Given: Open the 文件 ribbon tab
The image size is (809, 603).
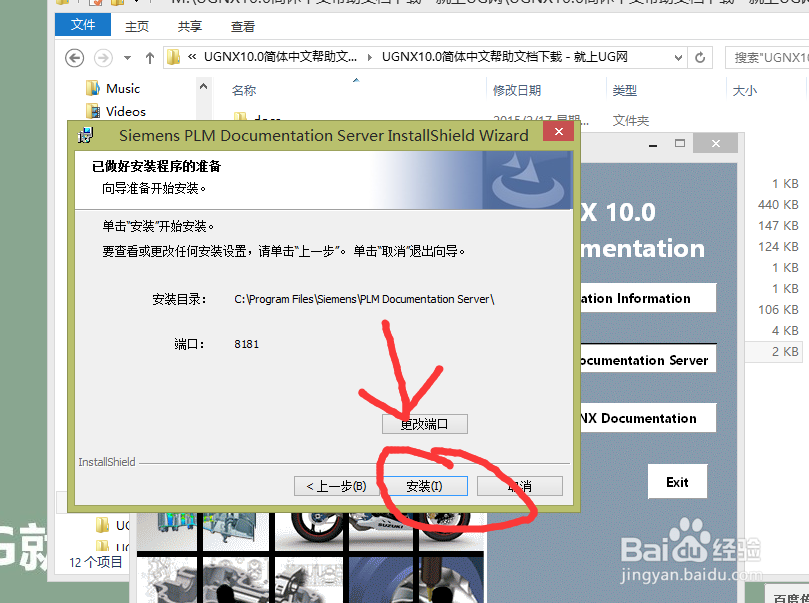Looking at the screenshot, I should (x=83, y=25).
